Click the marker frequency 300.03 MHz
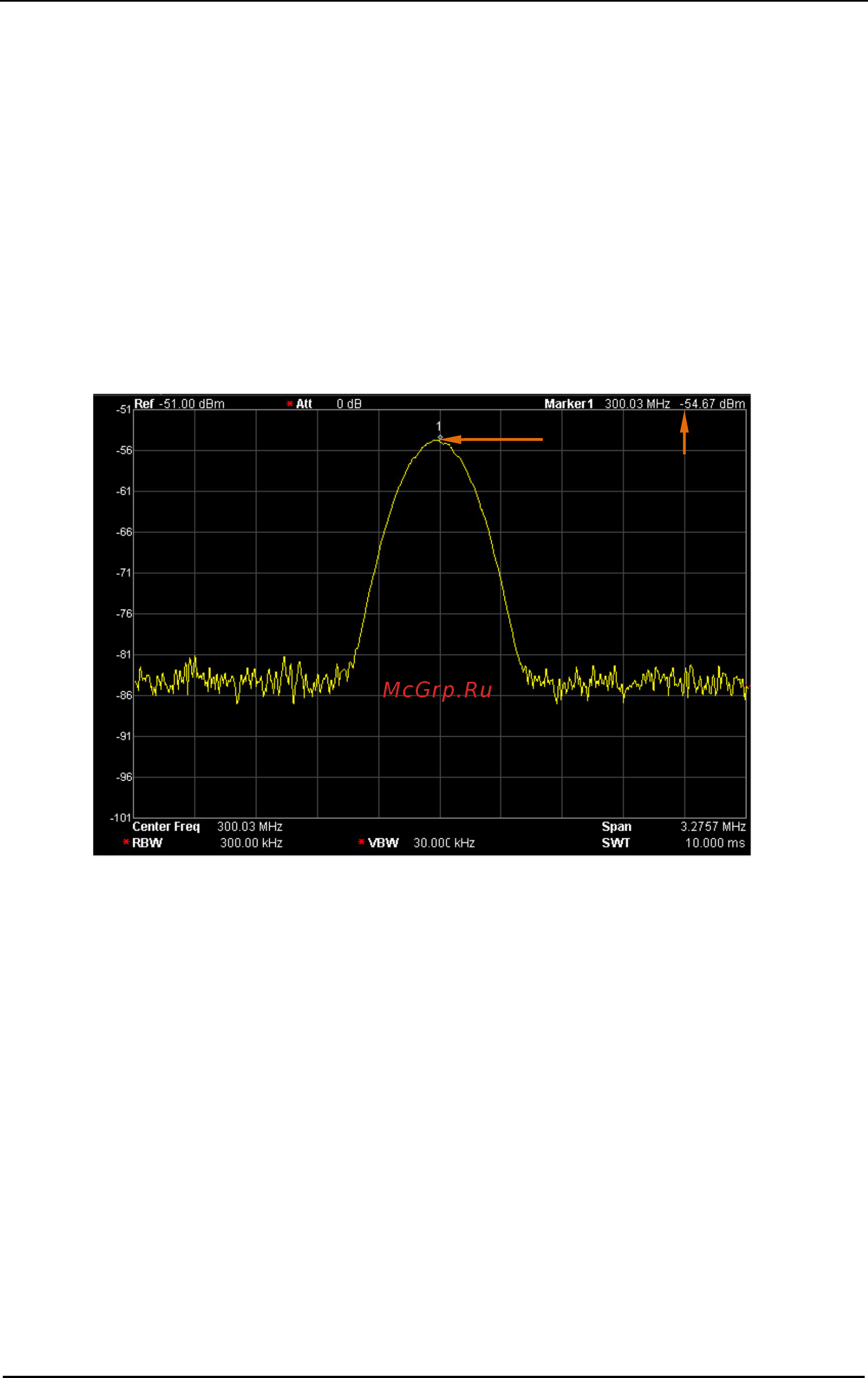Image resolution: width=868 pixels, height=1378 pixels. [637, 404]
